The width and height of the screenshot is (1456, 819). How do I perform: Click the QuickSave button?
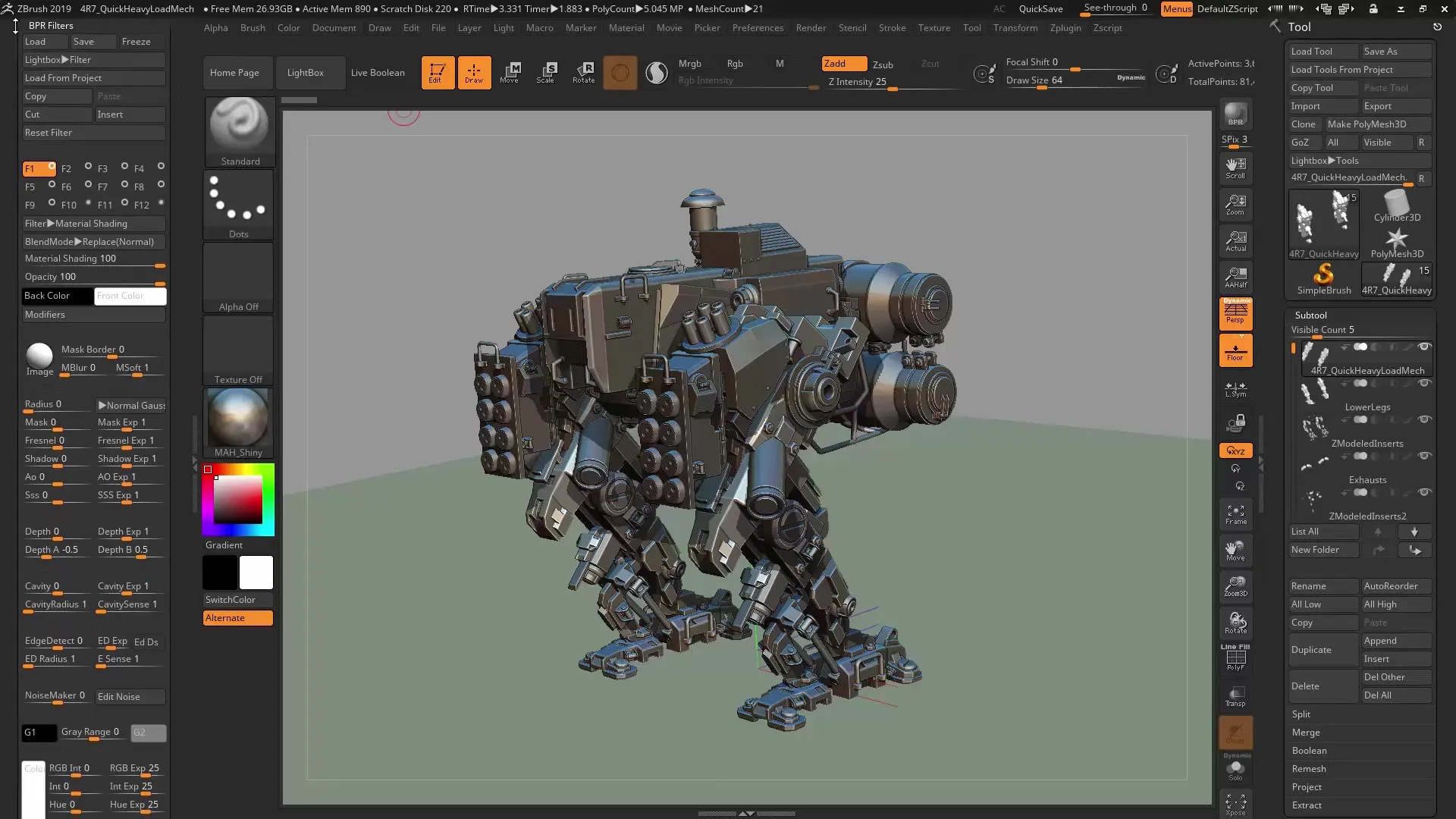click(x=1040, y=9)
